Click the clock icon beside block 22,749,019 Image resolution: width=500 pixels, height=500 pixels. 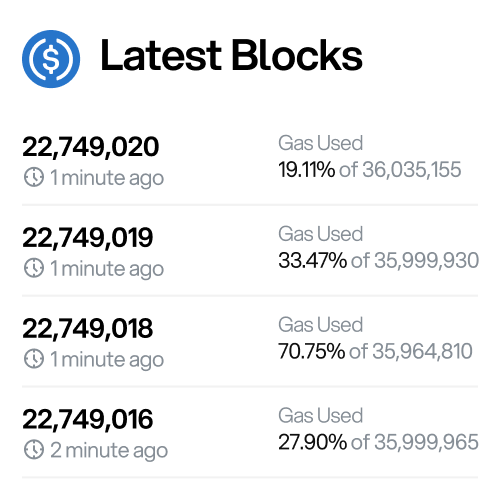click(x=34, y=268)
